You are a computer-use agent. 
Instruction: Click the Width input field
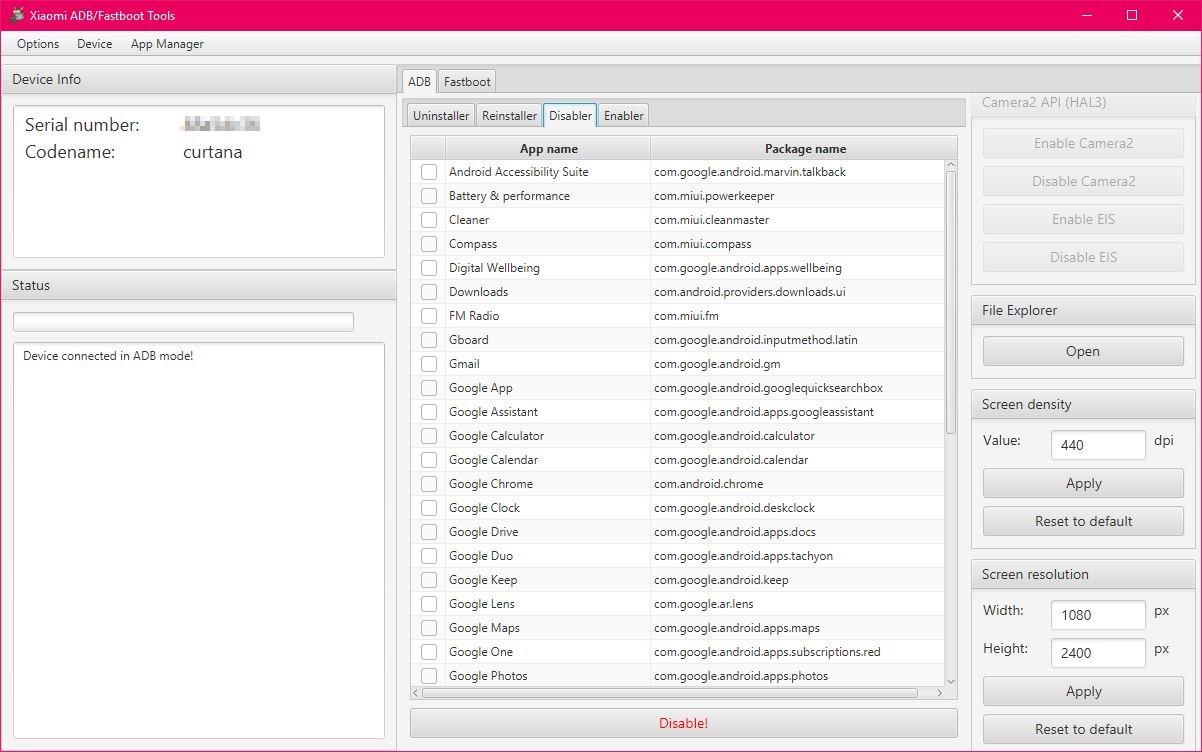pyautogui.click(x=1098, y=615)
